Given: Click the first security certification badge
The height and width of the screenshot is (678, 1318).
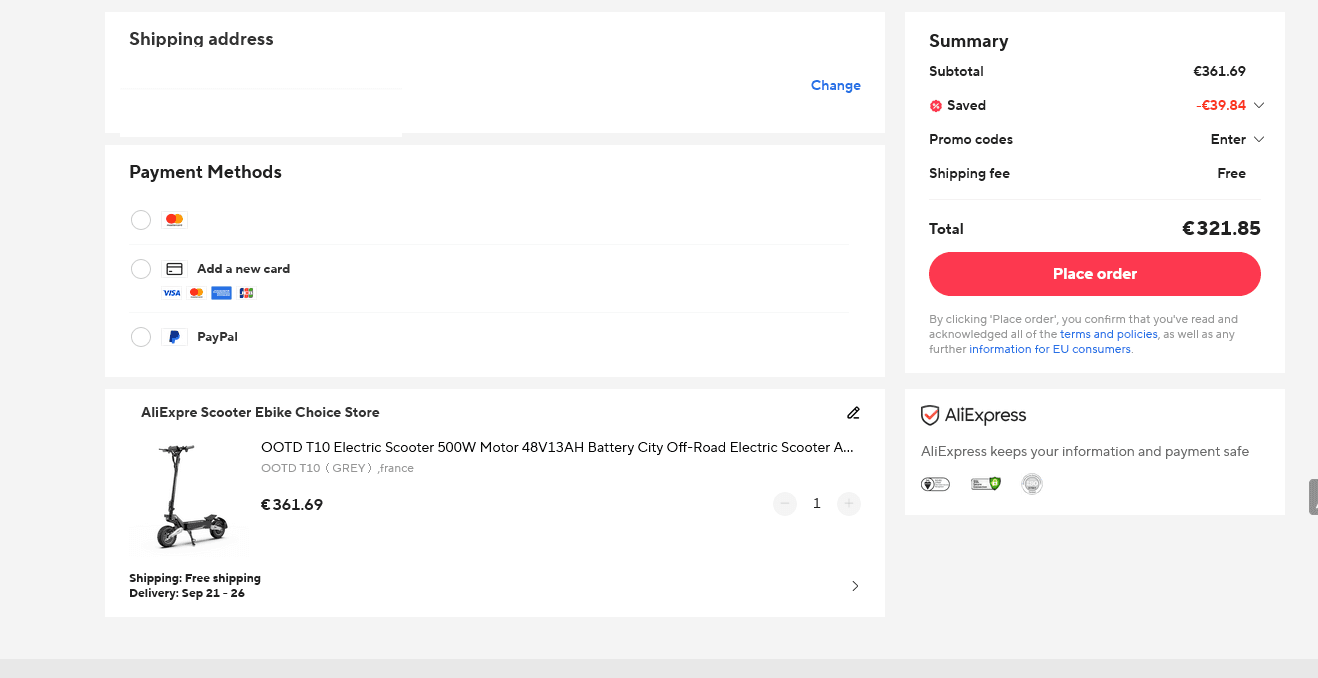Looking at the screenshot, I should [935, 484].
